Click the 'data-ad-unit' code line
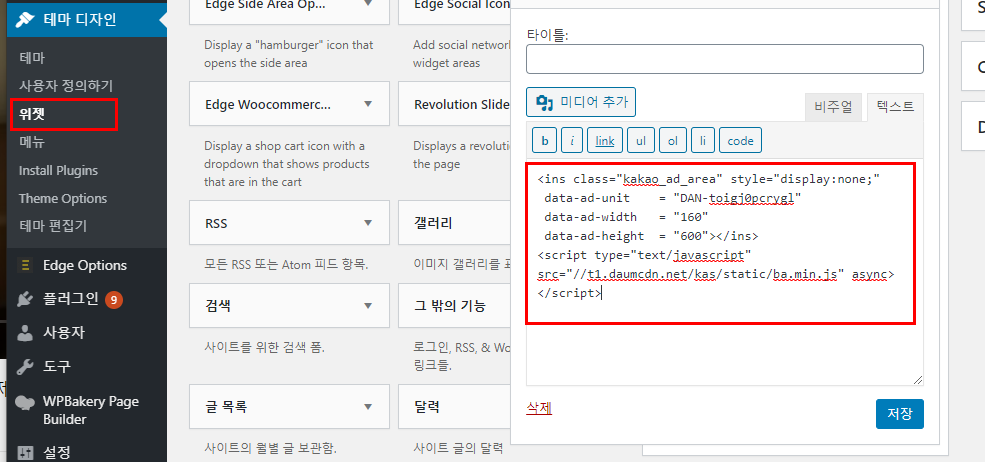The width and height of the screenshot is (985, 462). (673, 199)
